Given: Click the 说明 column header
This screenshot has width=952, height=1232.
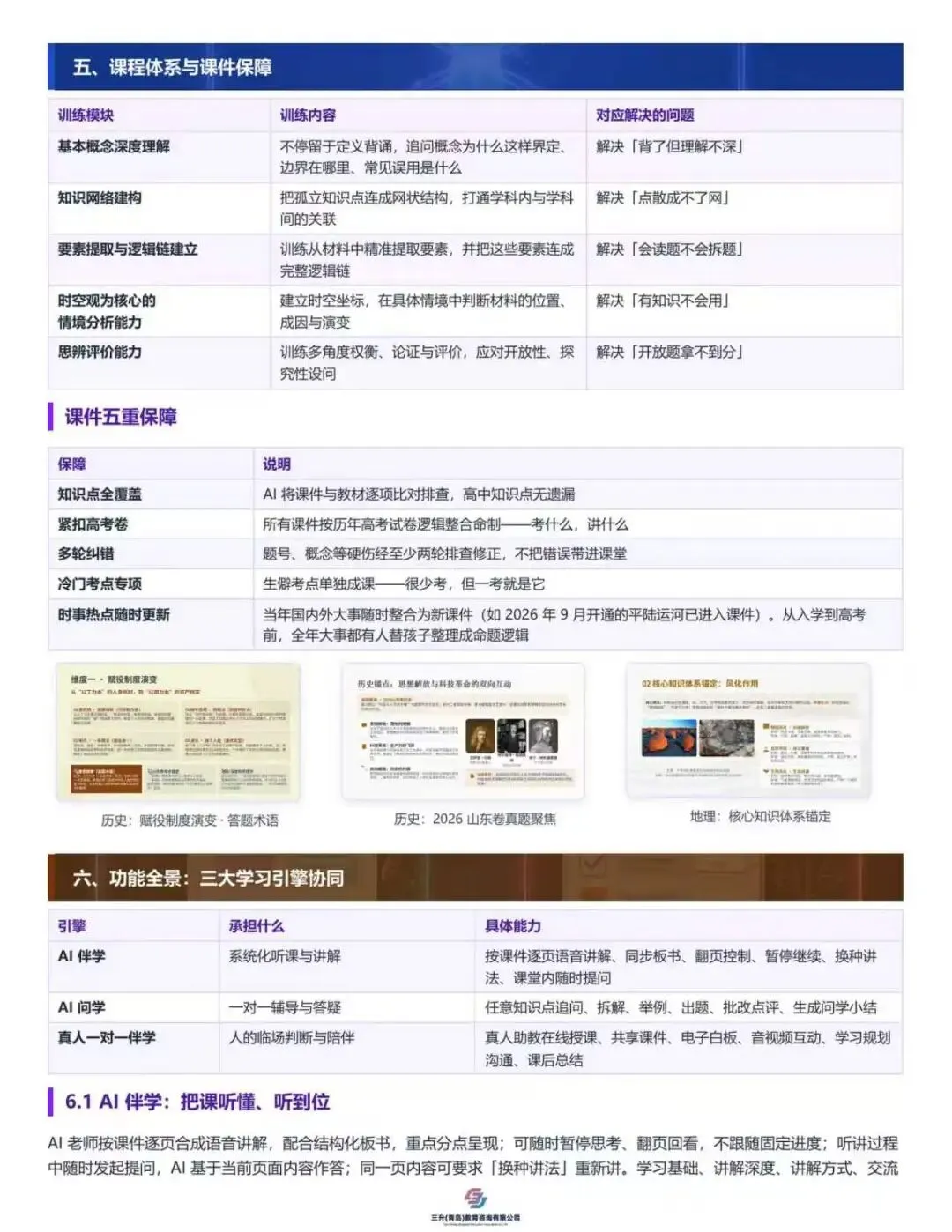Looking at the screenshot, I should 277,464.
